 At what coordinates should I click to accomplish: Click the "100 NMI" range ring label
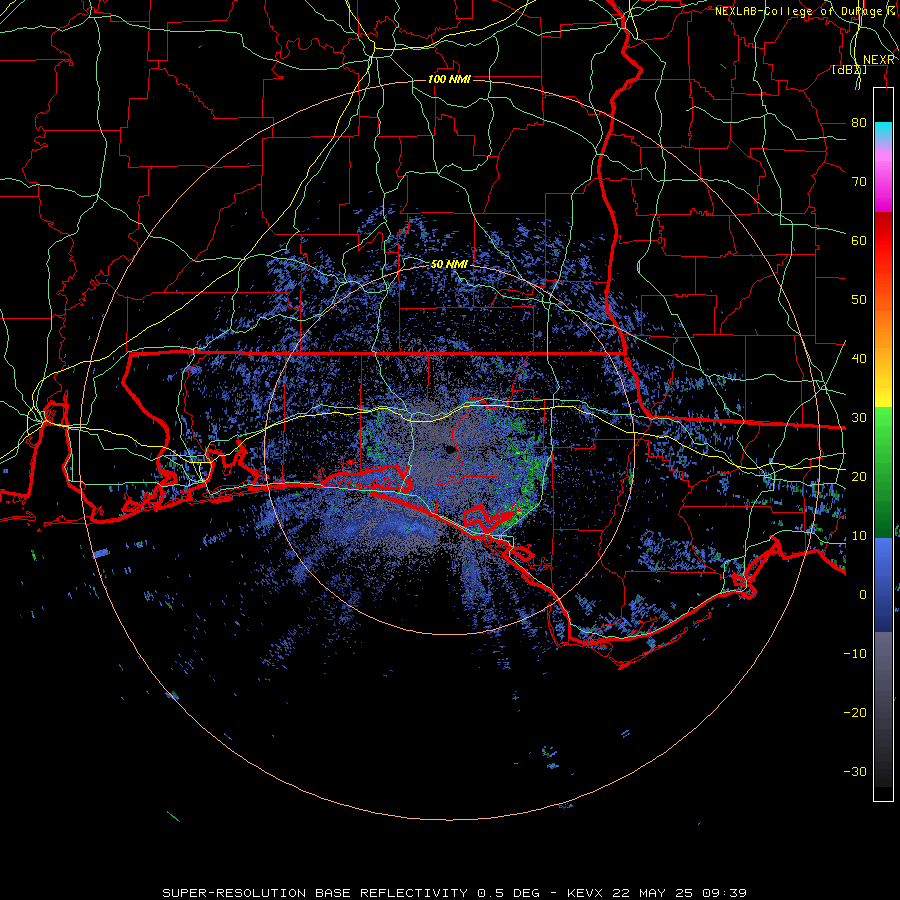[449, 79]
